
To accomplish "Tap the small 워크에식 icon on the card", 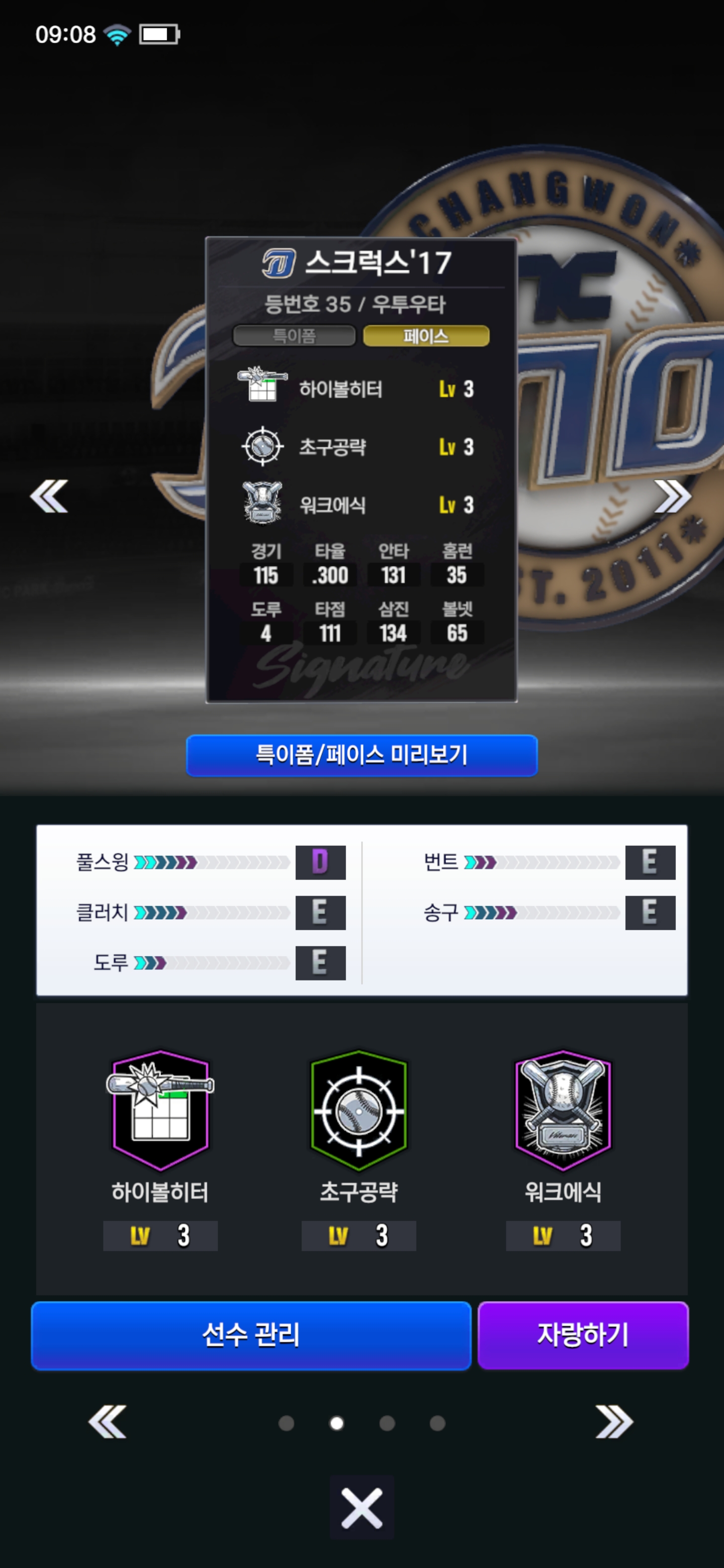I will click(x=262, y=503).
